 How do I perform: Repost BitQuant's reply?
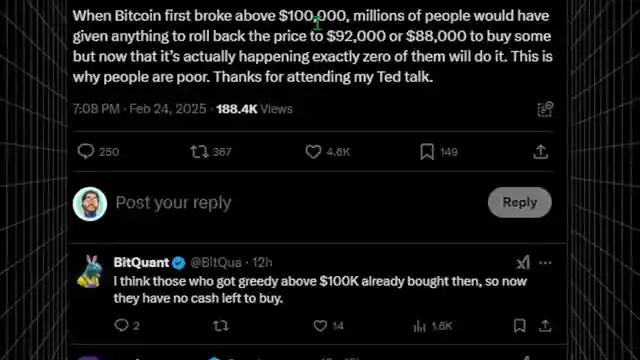[x=221, y=326]
